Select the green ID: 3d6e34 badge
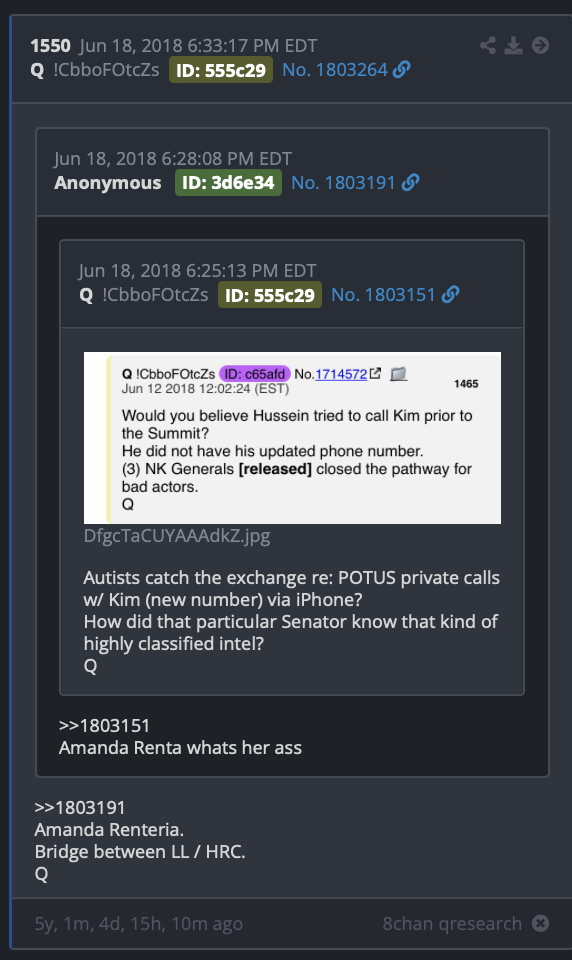Screen dimensions: 572x960 (228, 182)
